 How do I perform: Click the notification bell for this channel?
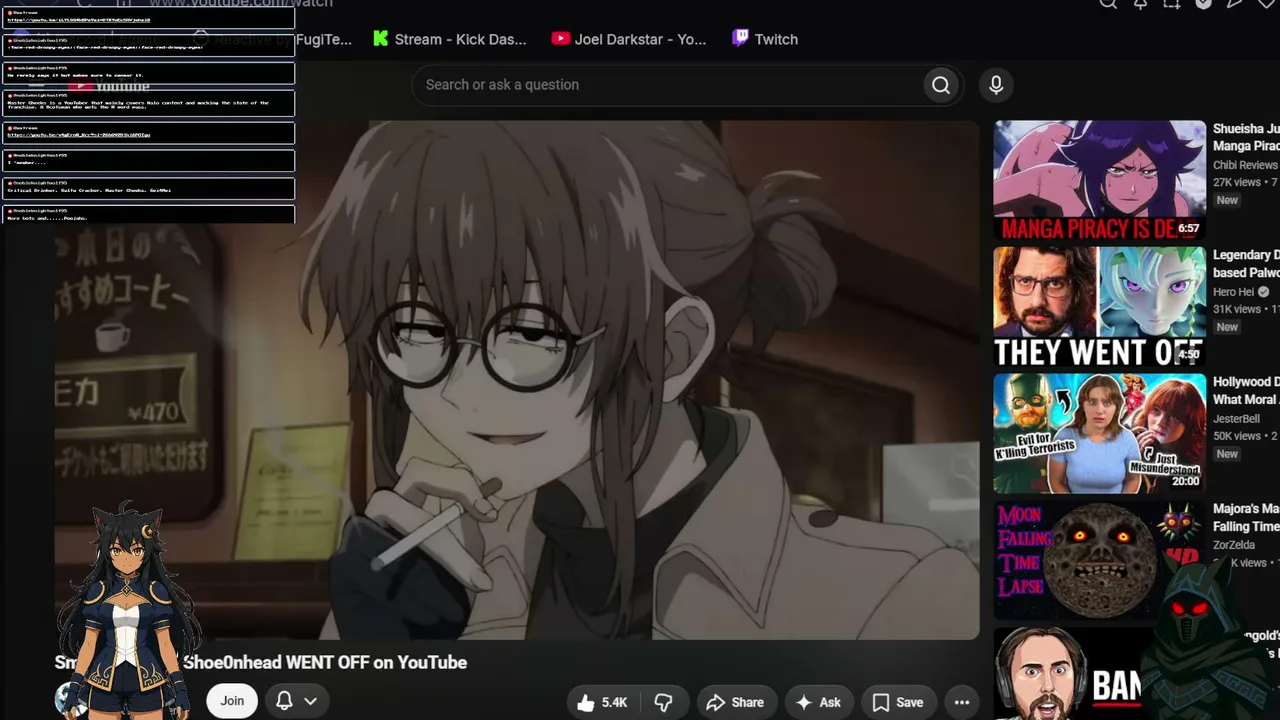(x=284, y=701)
